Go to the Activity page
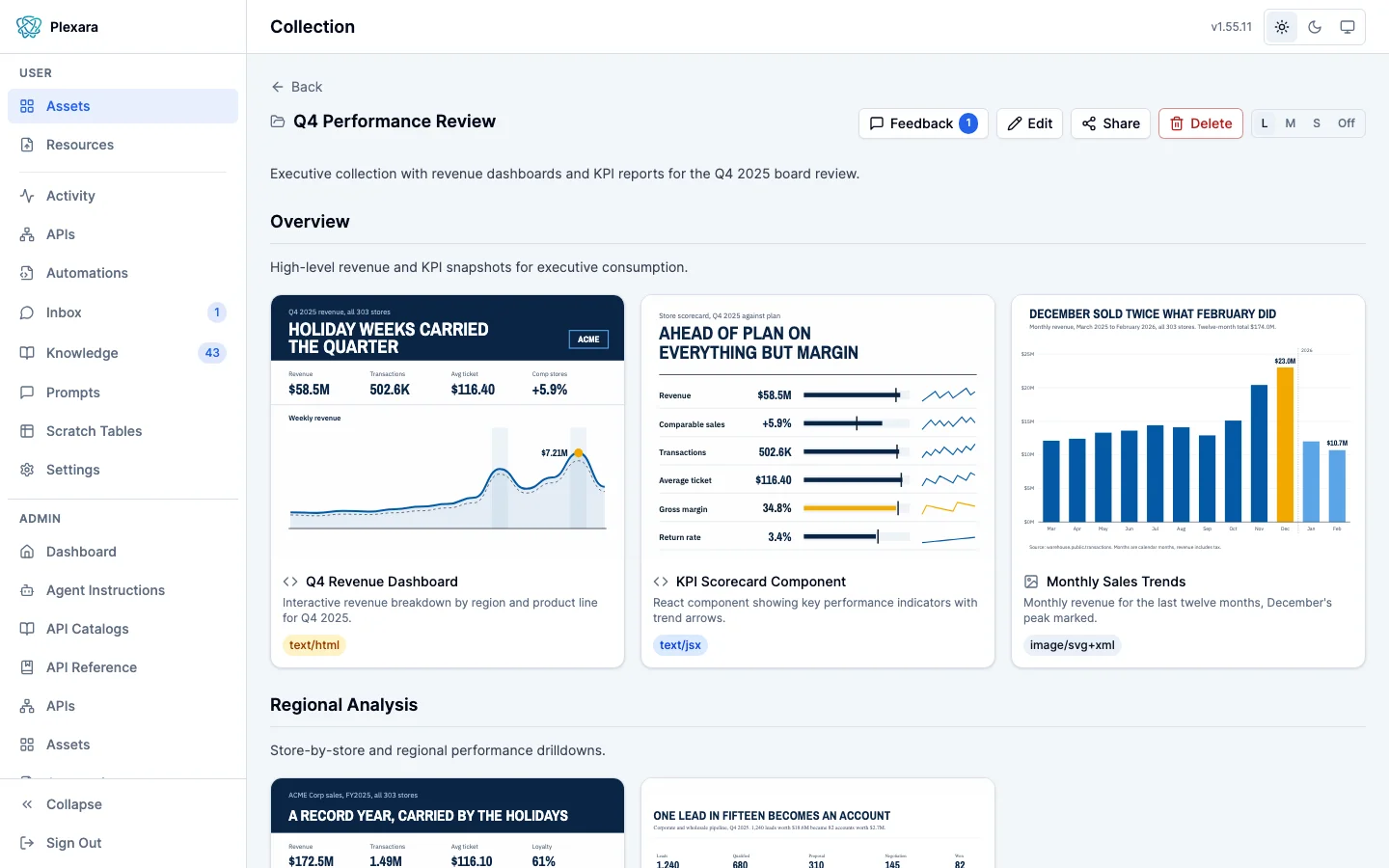 tap(123, 196)
